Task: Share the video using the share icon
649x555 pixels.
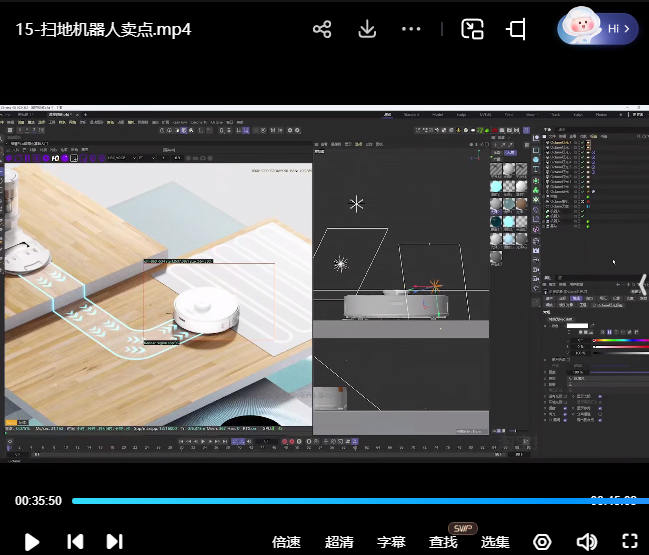Action: pos(322,29)
